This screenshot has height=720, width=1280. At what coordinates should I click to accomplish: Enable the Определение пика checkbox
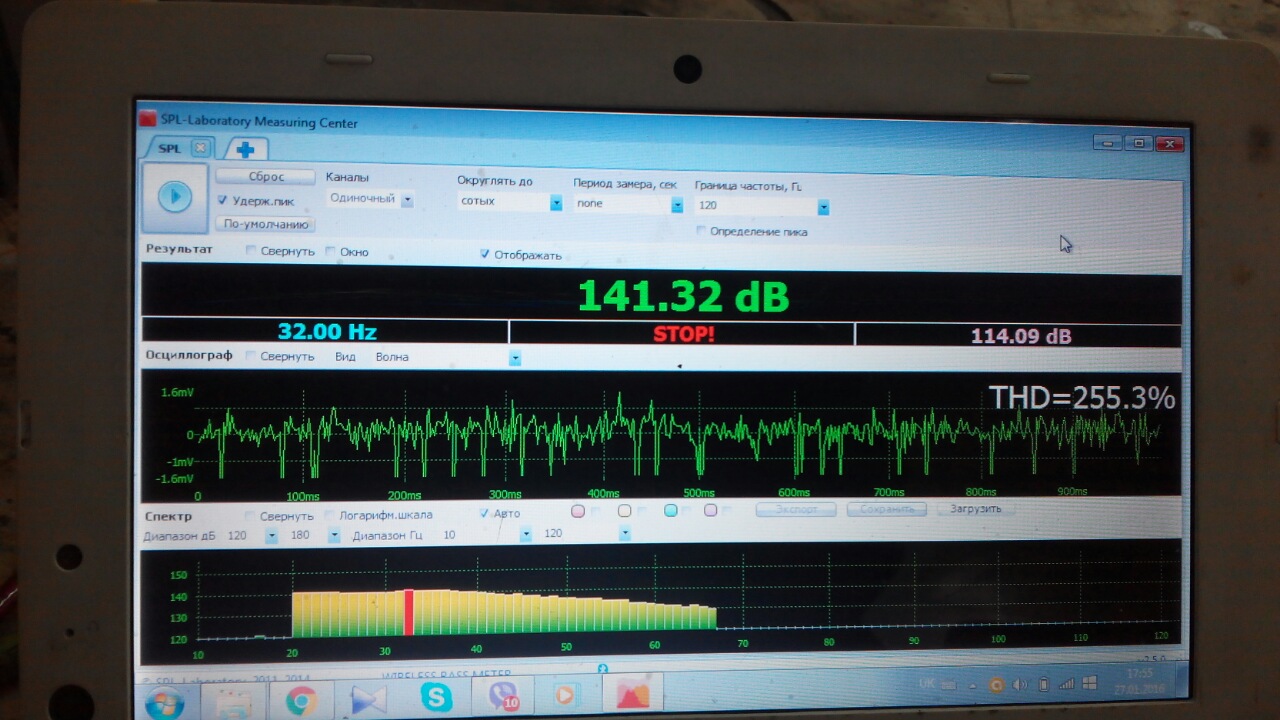click(x=701, y=232)
